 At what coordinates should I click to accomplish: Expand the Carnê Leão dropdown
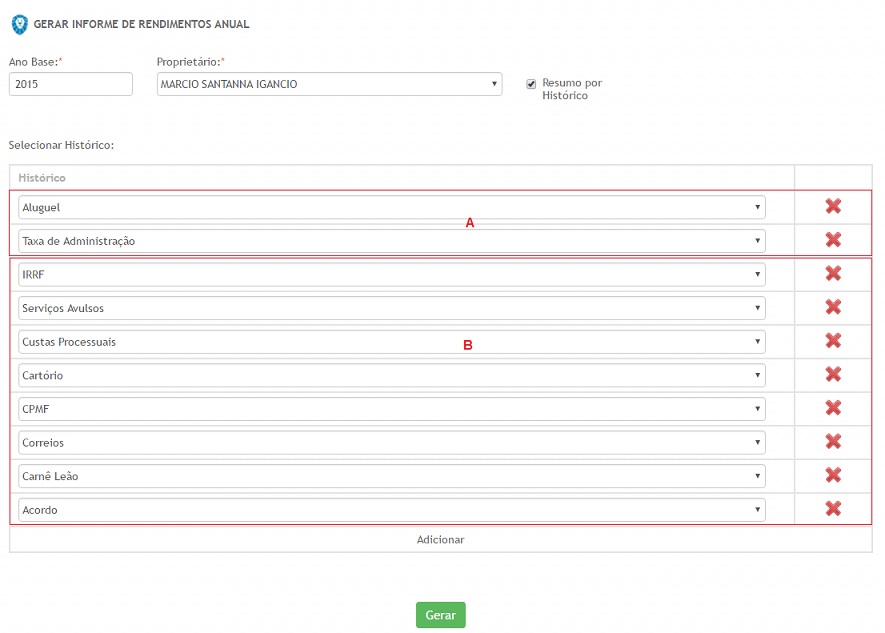(391, 476)
